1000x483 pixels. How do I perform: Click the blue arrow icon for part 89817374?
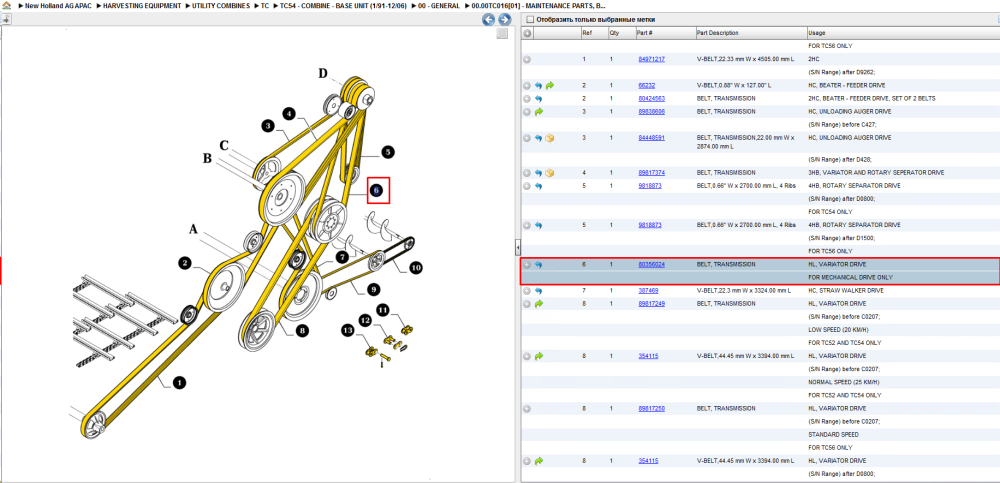(x=538, y=173)
